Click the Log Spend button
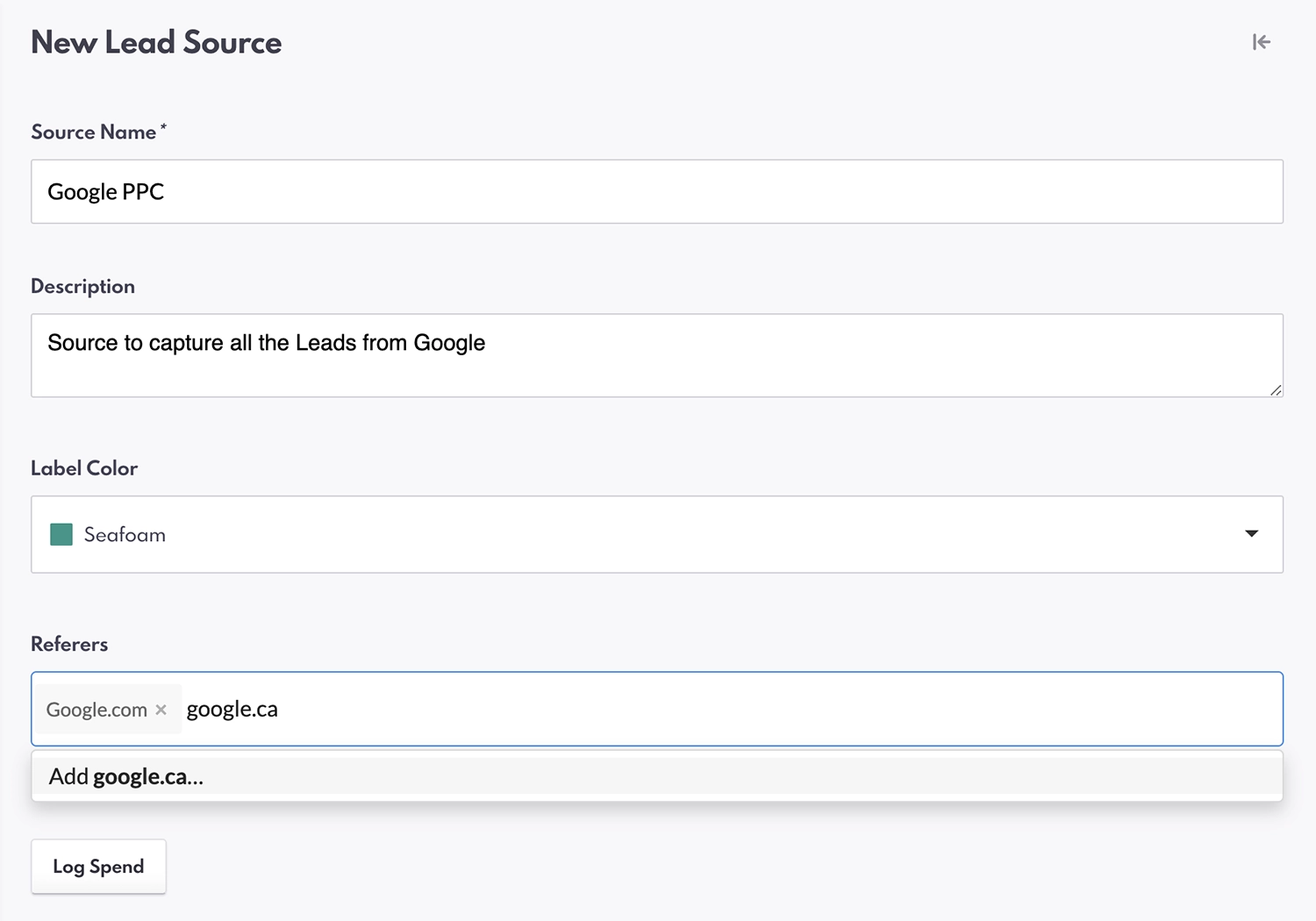This screenshot has width=1316, height=921. click(x=97, y=867)
